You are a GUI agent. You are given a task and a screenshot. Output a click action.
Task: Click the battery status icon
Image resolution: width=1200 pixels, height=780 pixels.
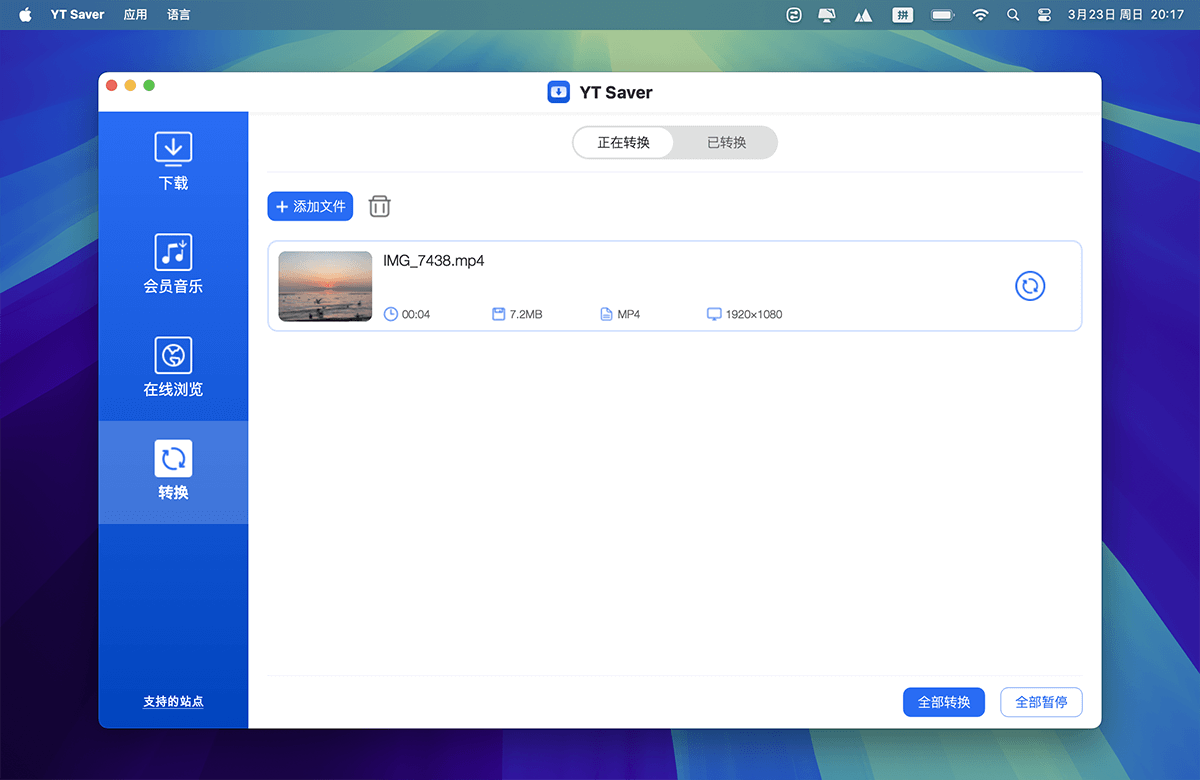tap(942, 15)
